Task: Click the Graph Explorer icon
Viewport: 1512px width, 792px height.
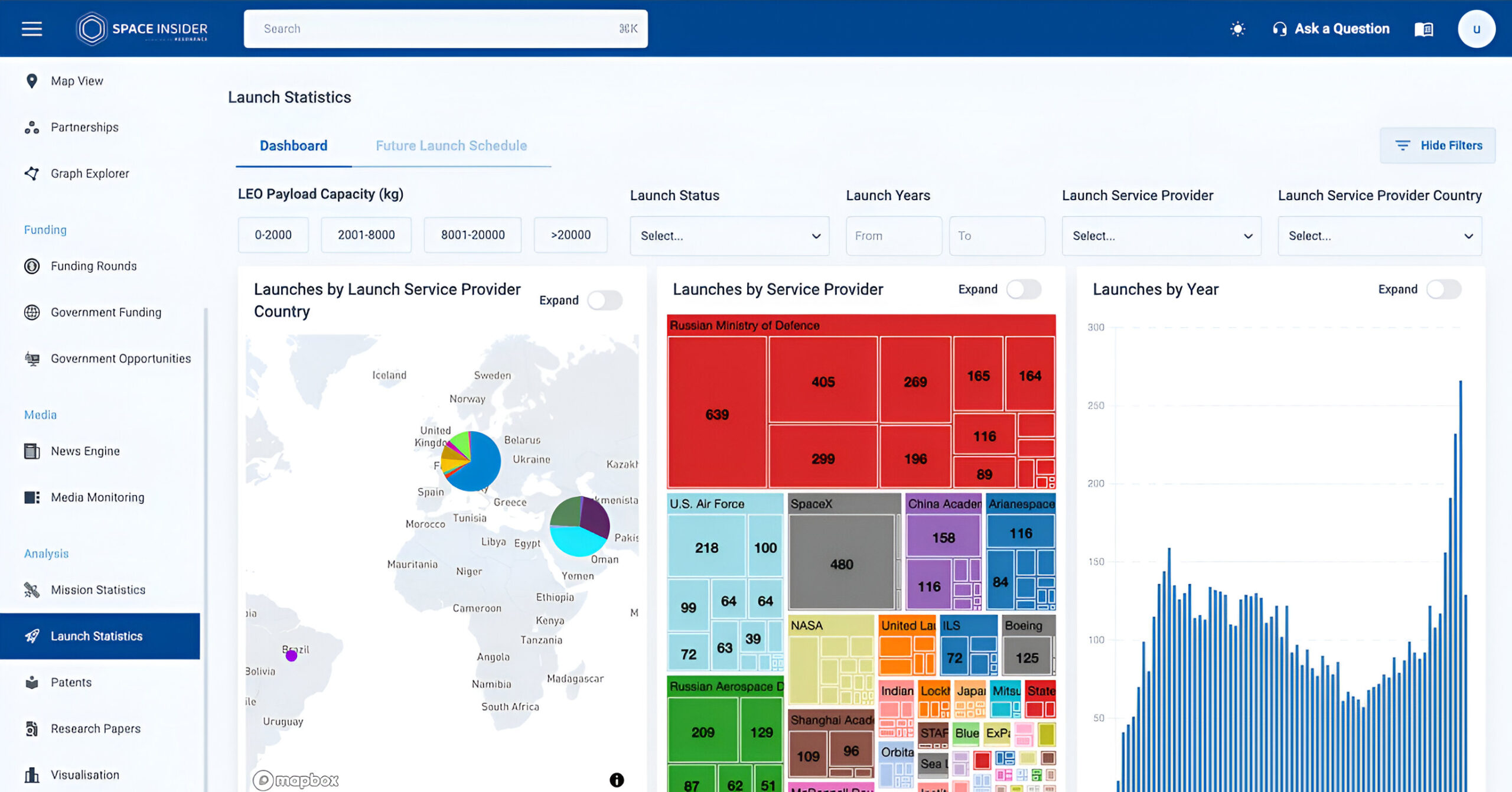Action: 32,173
